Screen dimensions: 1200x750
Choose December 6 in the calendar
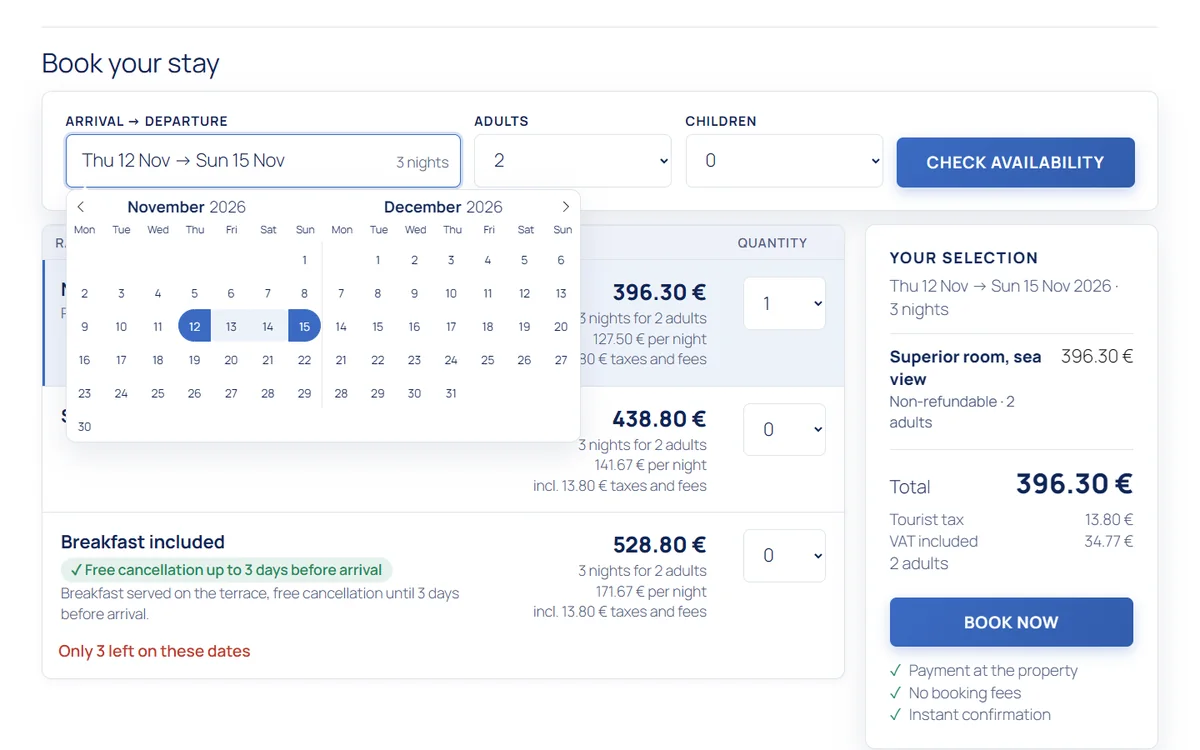coord(561,260)
